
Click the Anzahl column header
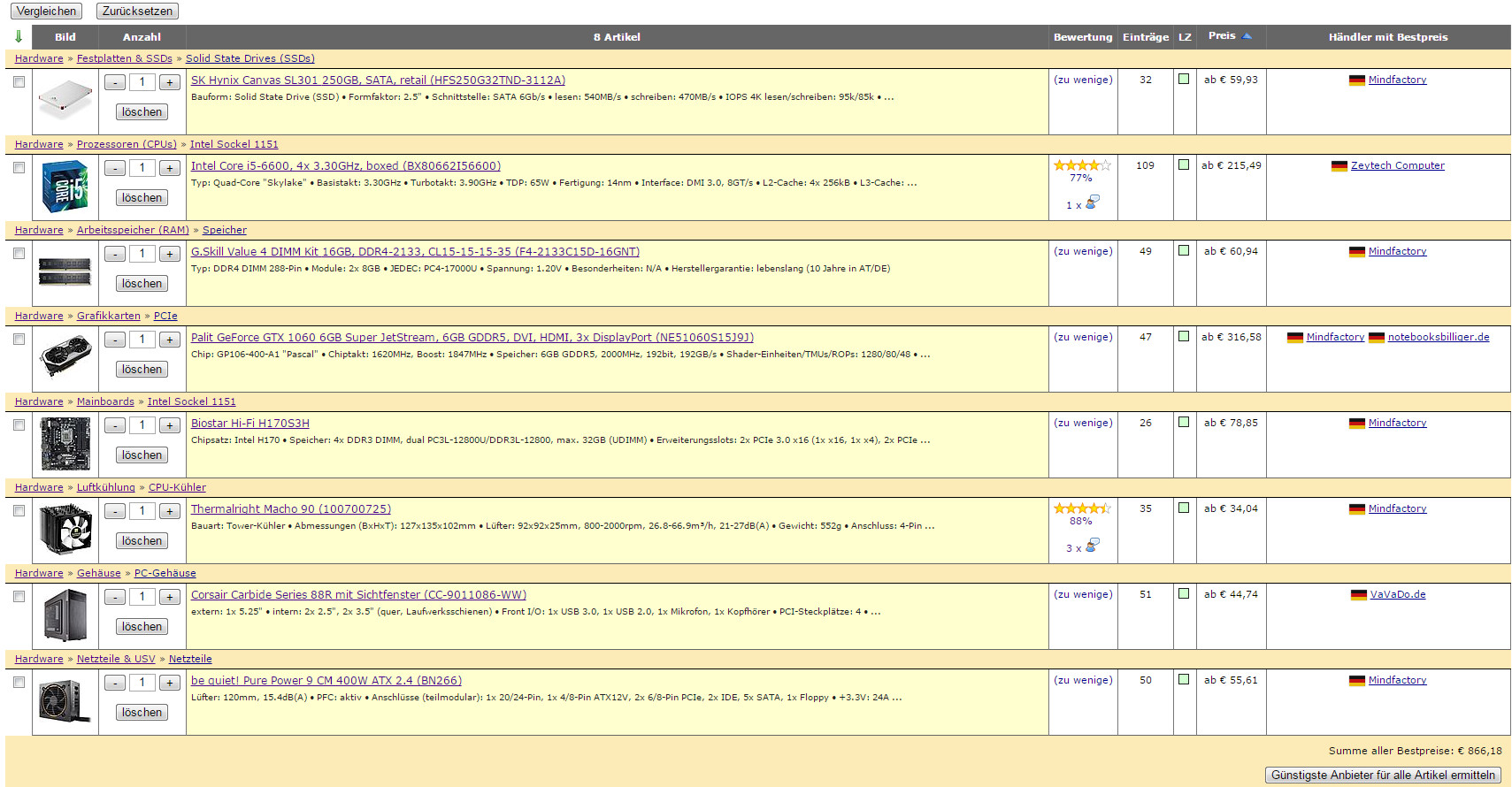click(142, 37)
